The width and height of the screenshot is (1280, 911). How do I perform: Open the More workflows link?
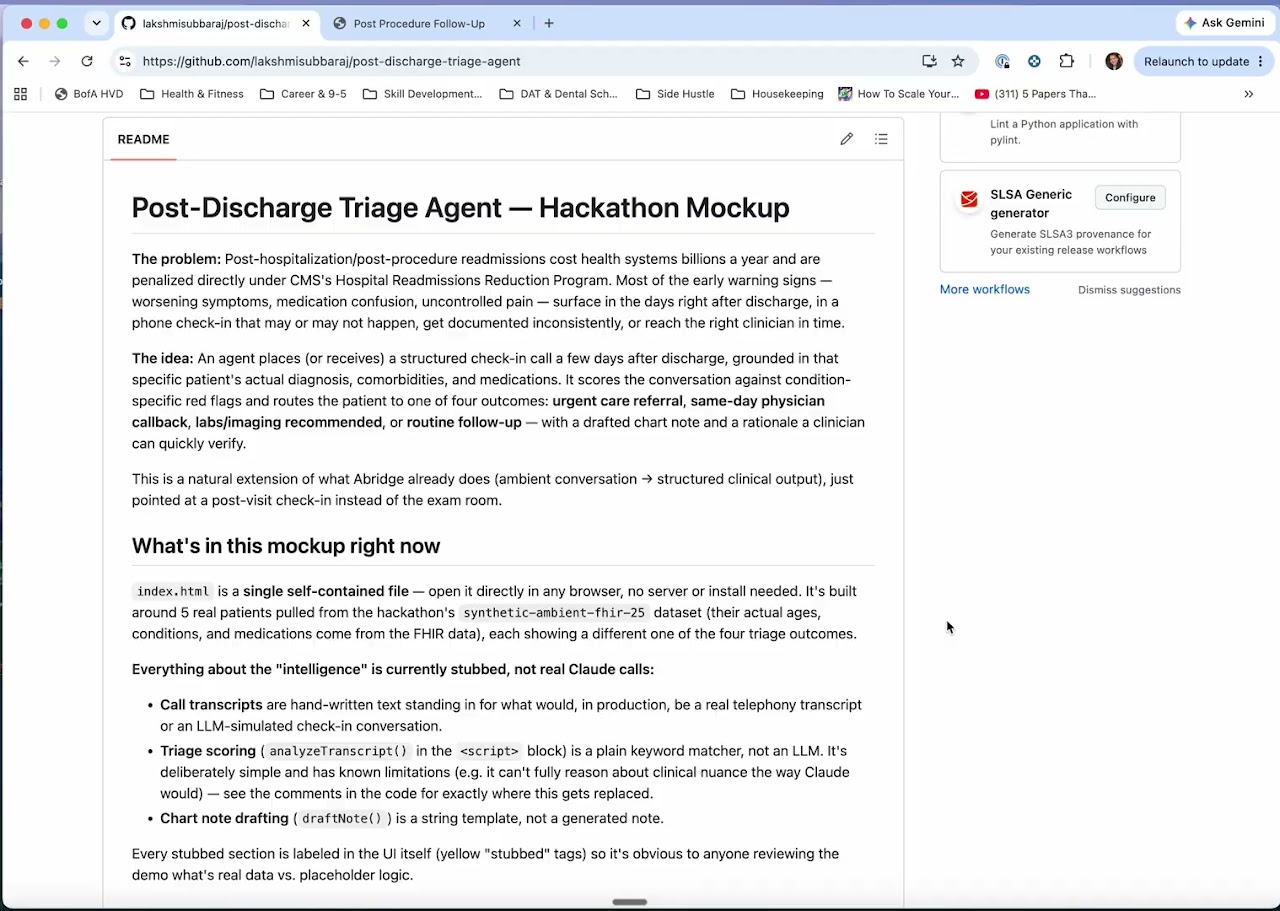click(x=984, y=289)
